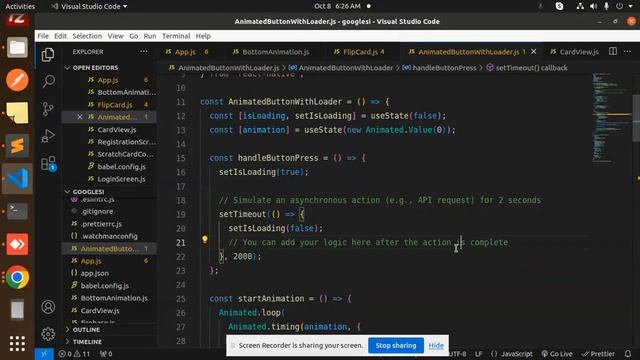Open the Visual Studio Code app menu in top bar
The image size is (640, 360).
[x=89, y=6]
